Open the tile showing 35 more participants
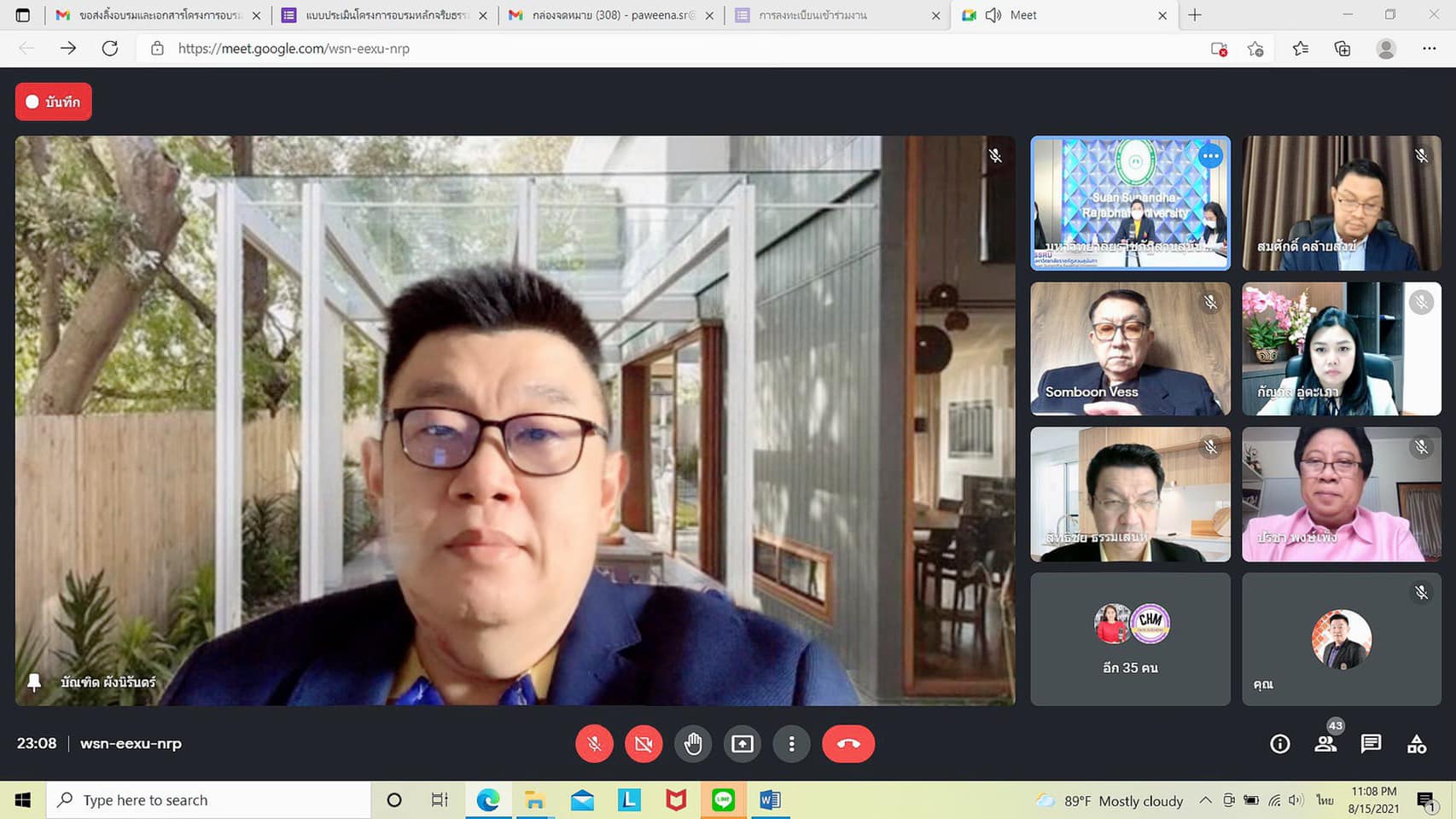The height and width of the screenshot is (819, 1456). pos(1130,639)
